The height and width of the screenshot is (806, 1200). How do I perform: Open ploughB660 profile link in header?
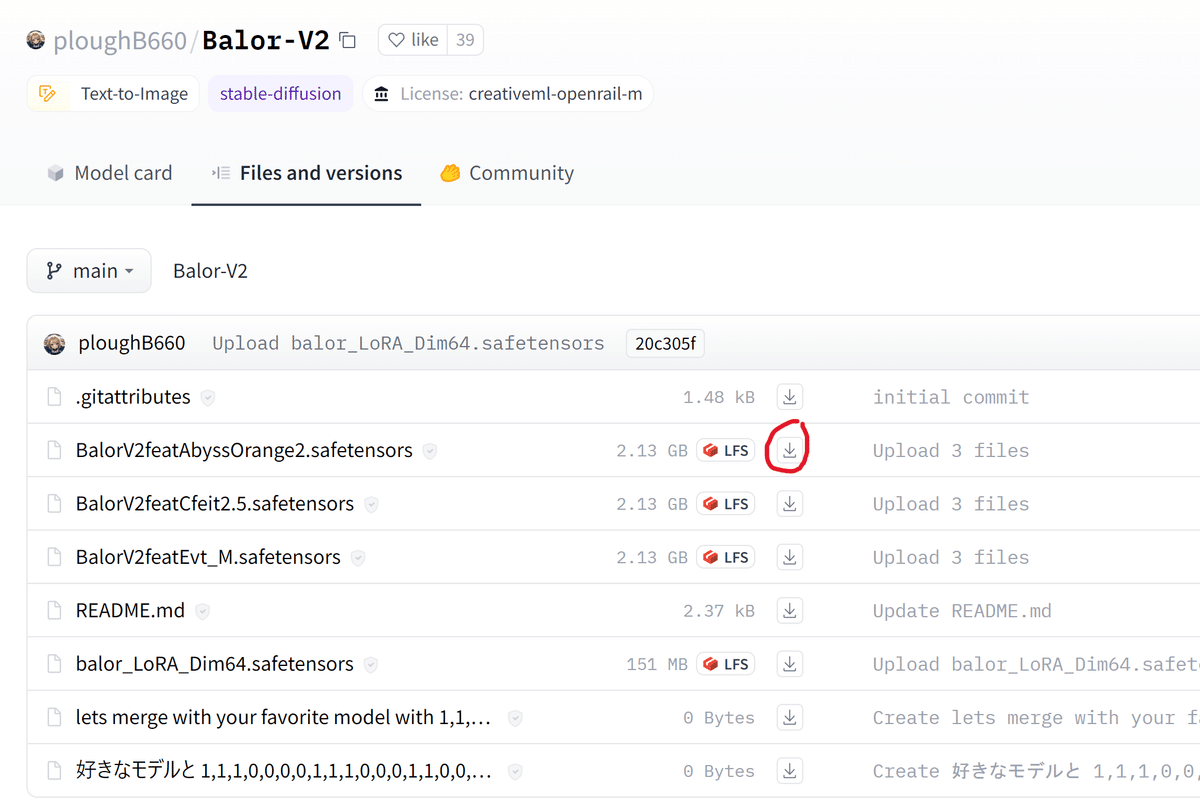(120, 41)
